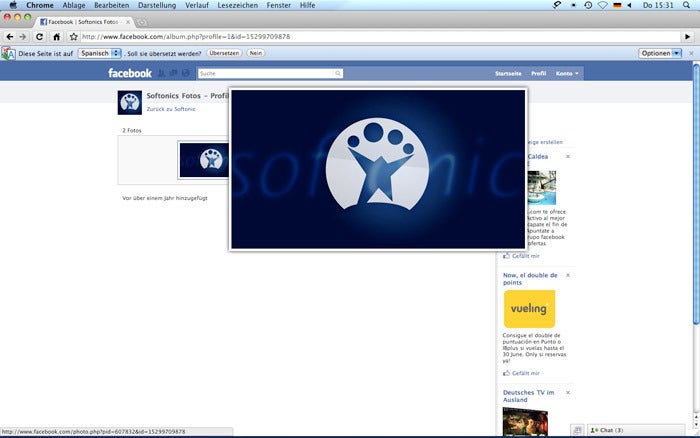The width and height of the screenshot is (700, 438).
Task: Click the search magnifier in Facebook search box
Action: coord(338,73)
